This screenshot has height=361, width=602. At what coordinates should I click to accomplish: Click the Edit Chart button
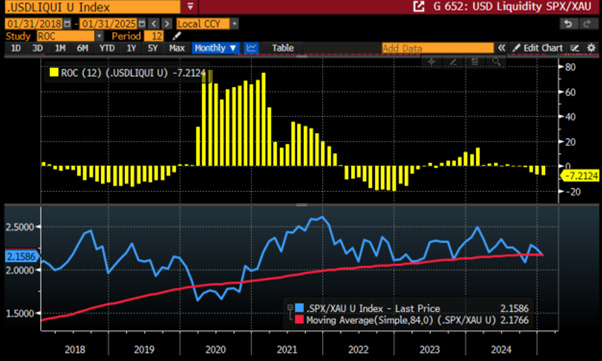538,48
